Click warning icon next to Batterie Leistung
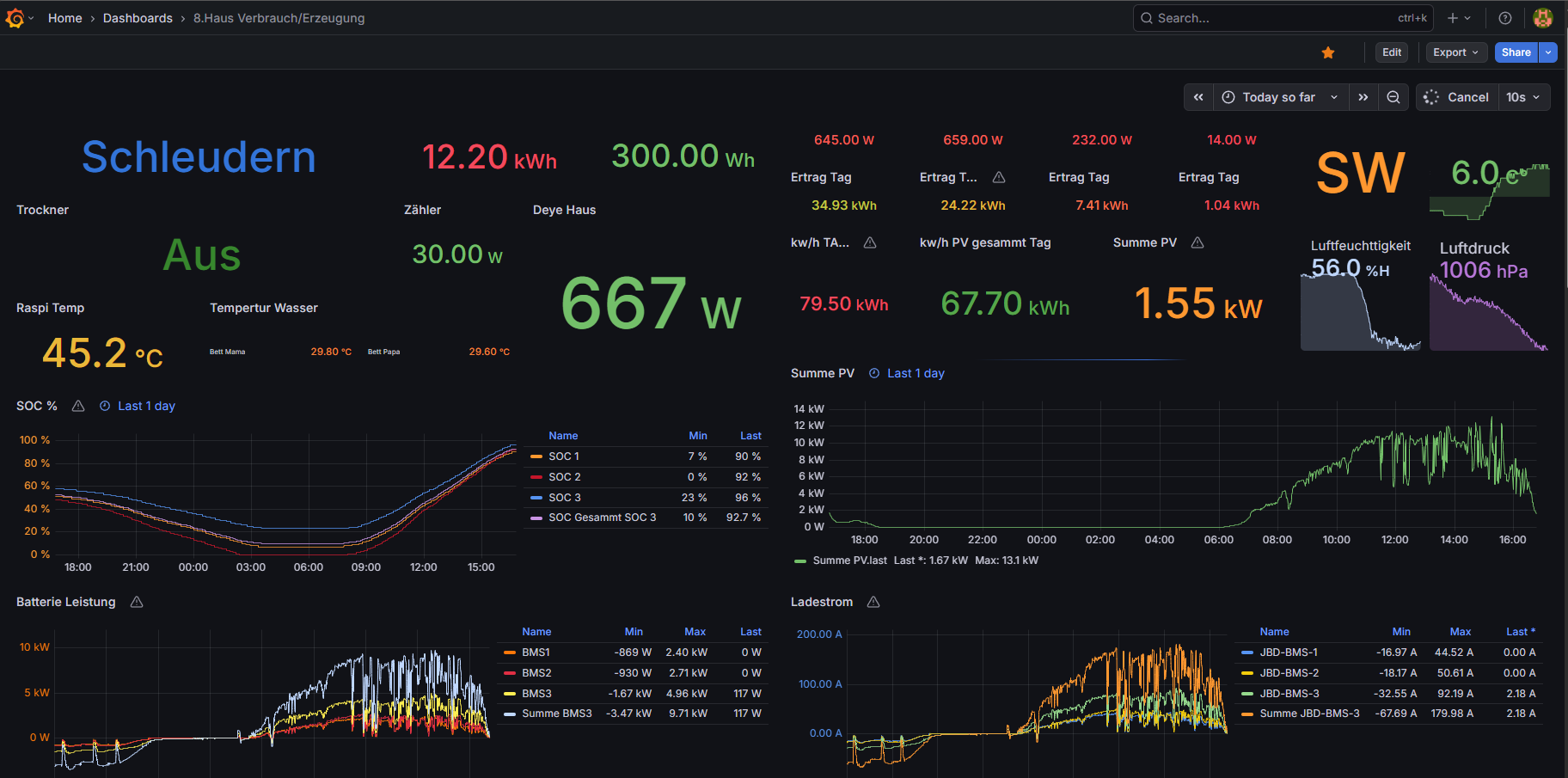Viewport: 1568px width, 778px height. tap(137, 602)
